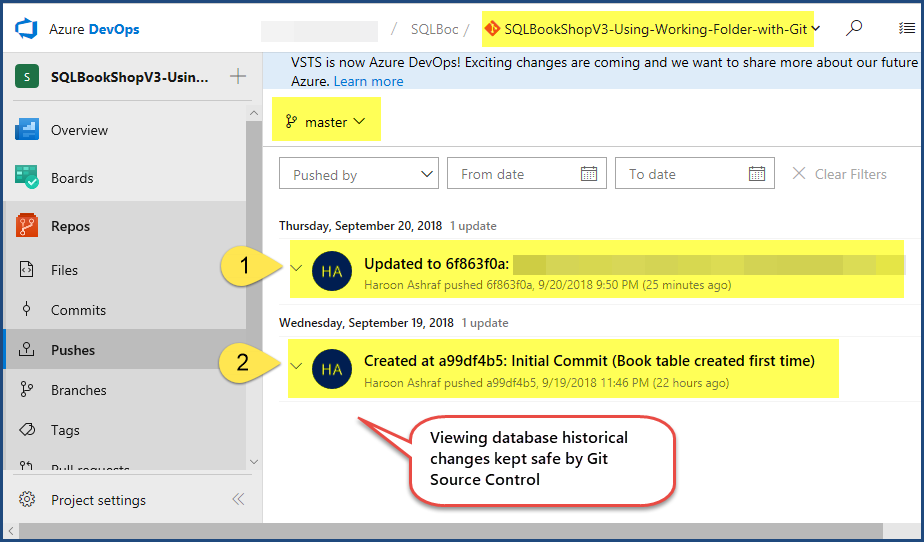Viewport: 924px width, 542px height.
Task: Click the Repos icon in sidebar
Action: coord(27,226)
